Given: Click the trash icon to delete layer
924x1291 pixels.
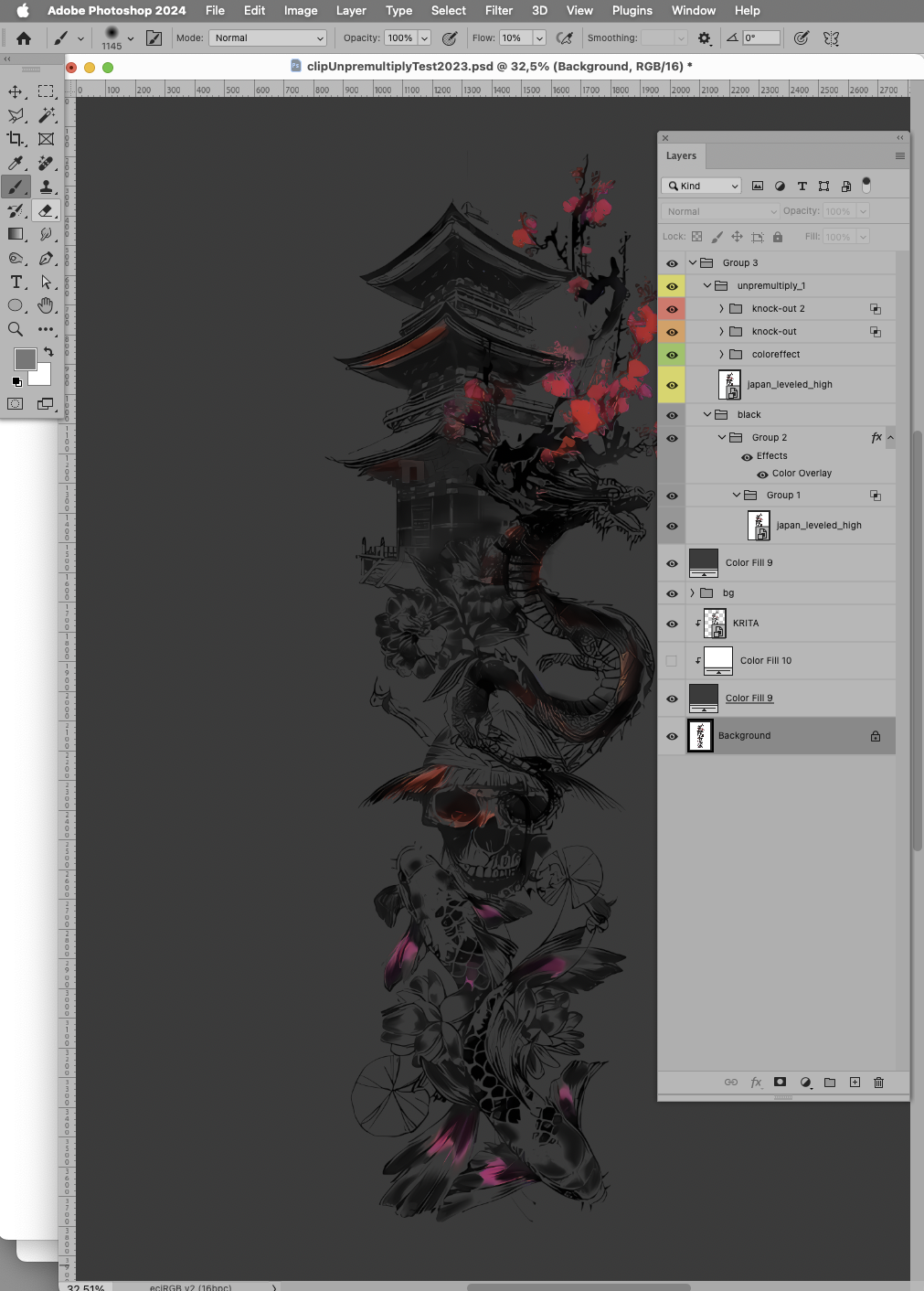Looking at the screenshot, I should click(878, 1083).
